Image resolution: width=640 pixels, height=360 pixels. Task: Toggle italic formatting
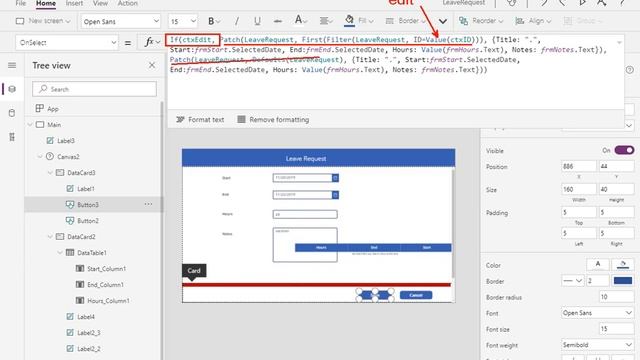(x=236, y=21)
